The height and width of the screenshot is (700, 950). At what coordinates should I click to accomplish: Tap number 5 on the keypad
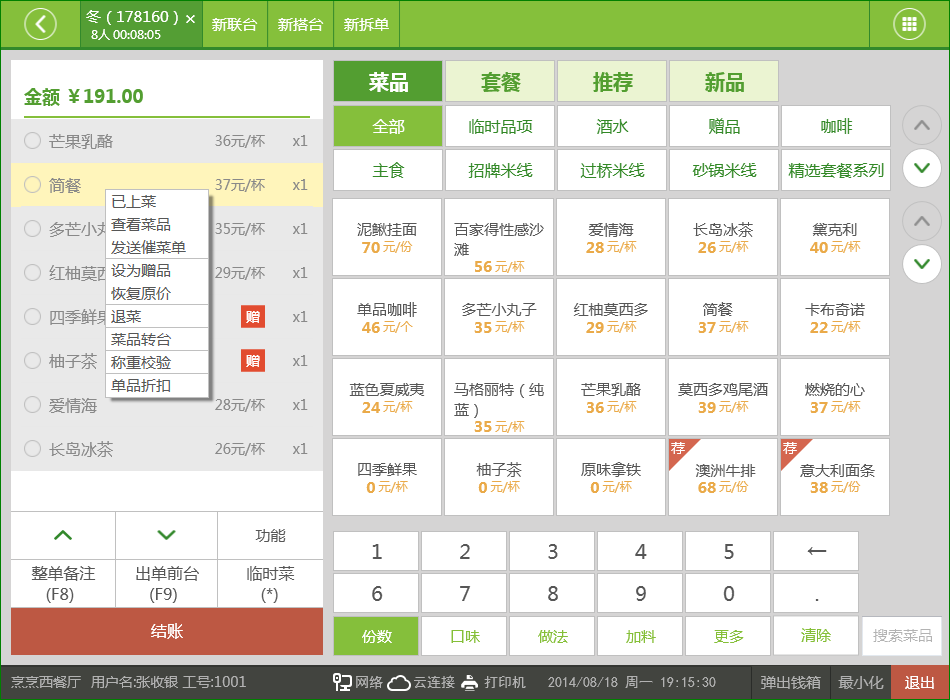(x=728, y=551)
